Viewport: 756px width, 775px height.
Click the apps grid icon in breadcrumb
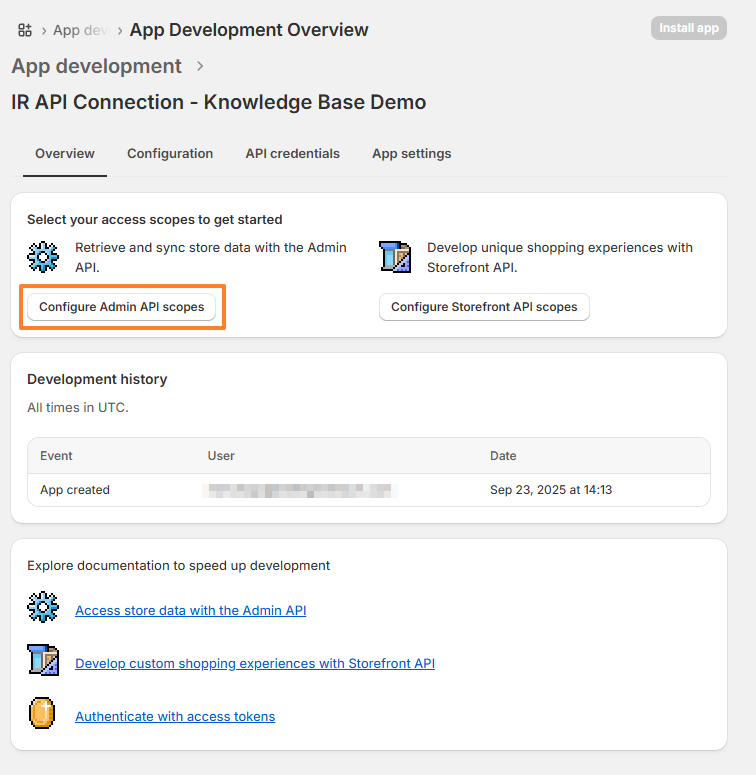[x=25, y=30]
